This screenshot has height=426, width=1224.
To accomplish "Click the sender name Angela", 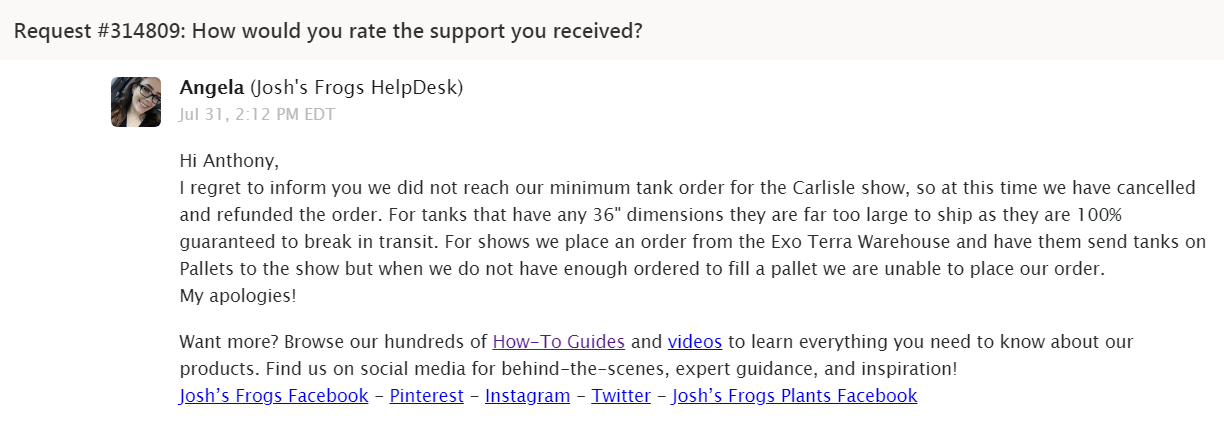I will click(x=212, y=88).
